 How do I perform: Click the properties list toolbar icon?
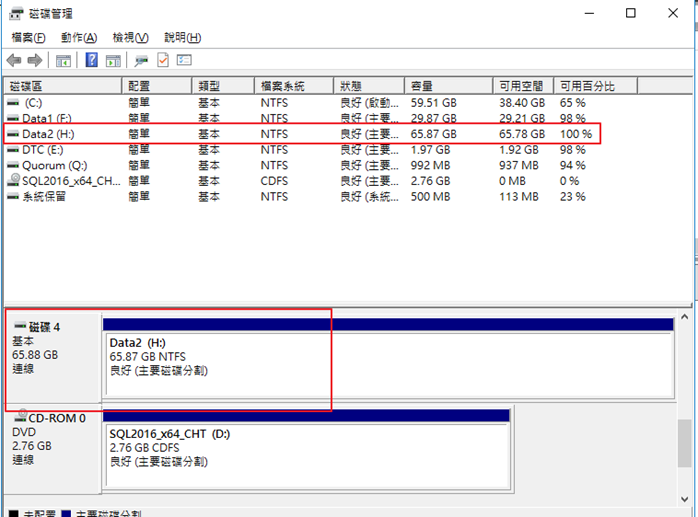(x=184, y=60)
